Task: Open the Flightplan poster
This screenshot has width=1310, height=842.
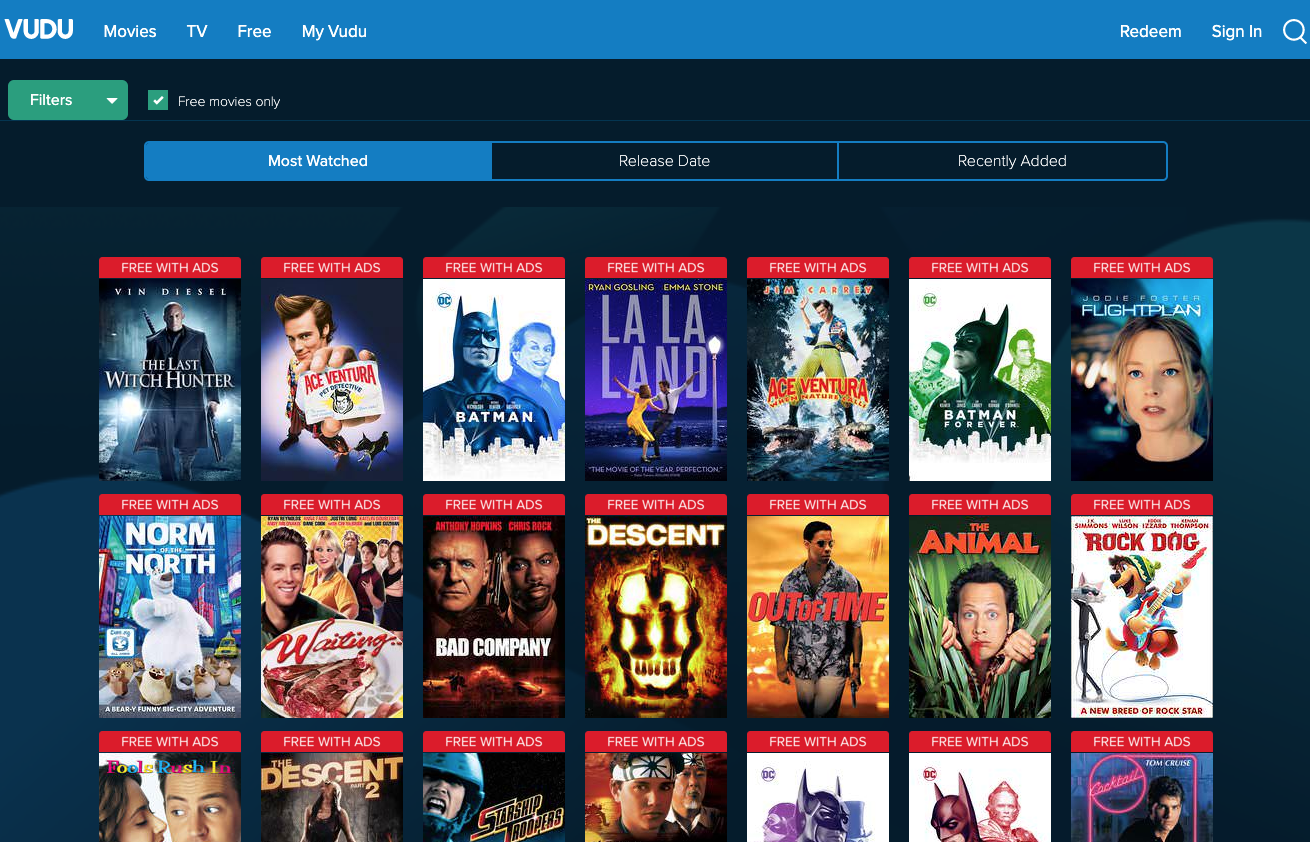Action: [x=1142, y=380]
